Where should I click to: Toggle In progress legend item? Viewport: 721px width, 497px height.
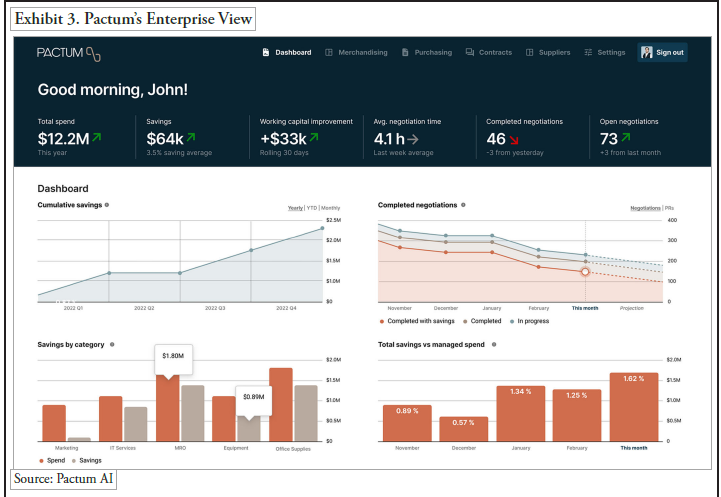(530, 321)
